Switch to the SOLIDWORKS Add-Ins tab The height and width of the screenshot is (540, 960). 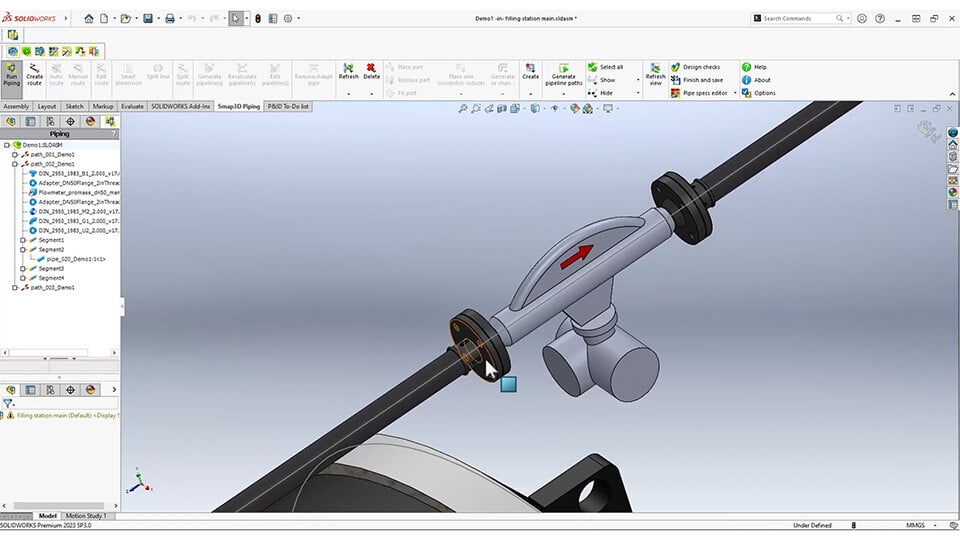(x=181, y=107)
